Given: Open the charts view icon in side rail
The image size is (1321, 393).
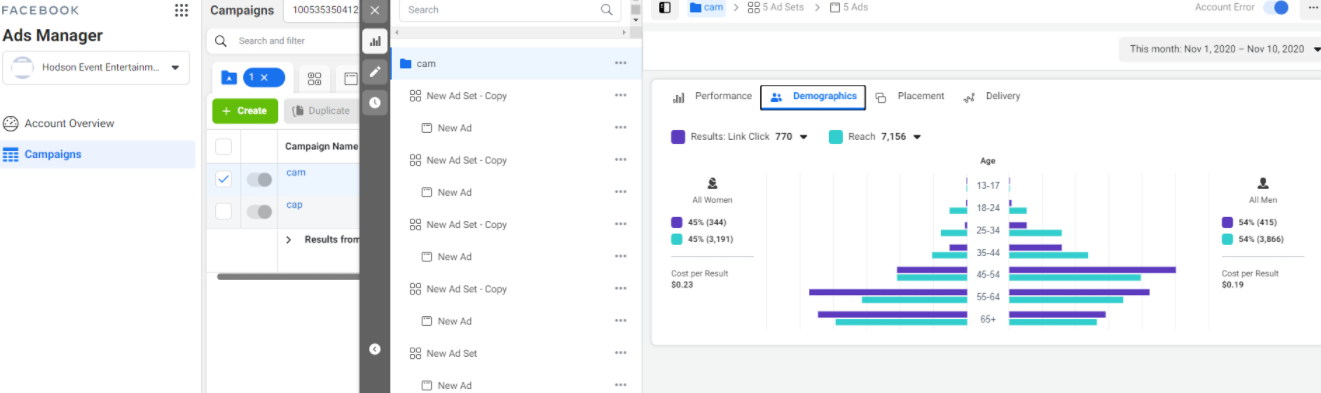Looking at the screenshot, I should coord(375,42).
